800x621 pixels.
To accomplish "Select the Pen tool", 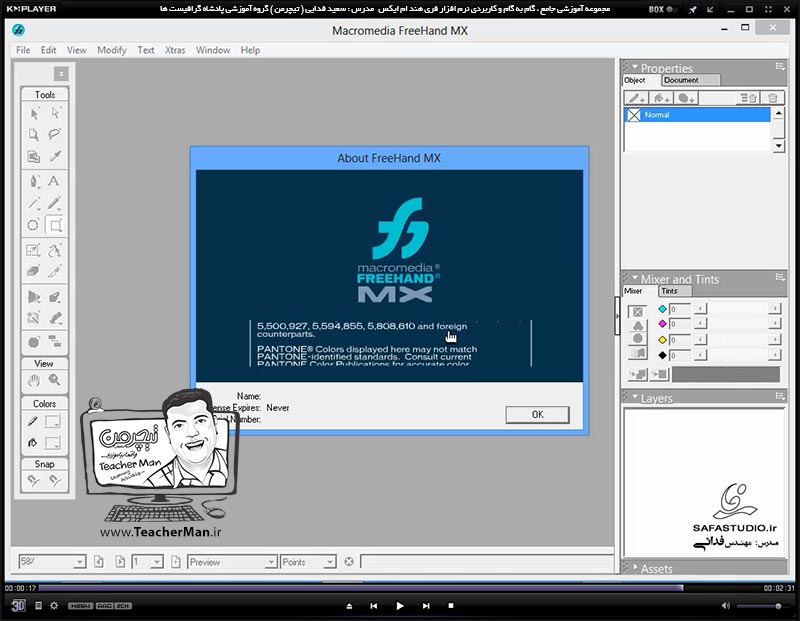I will [x=34, y=181].
